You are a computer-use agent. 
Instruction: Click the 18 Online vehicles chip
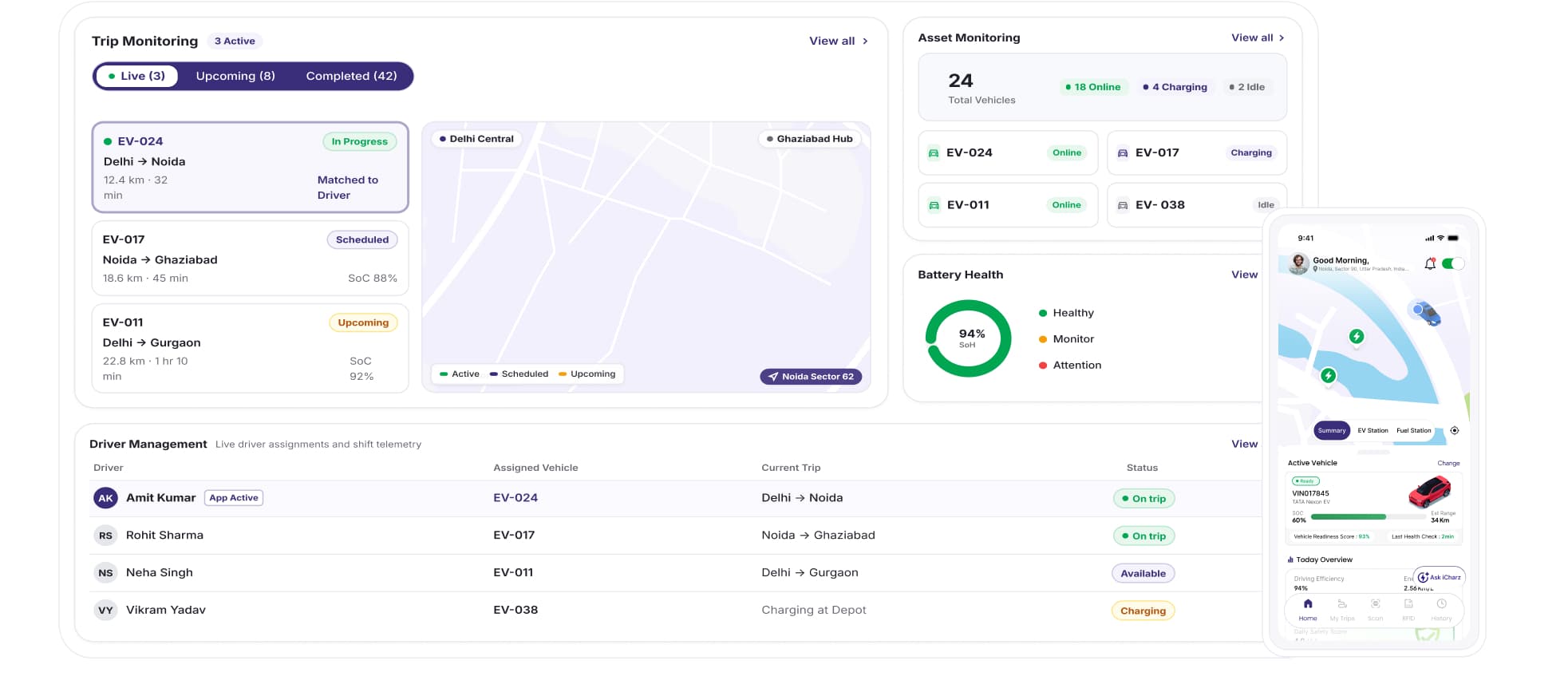click(x=1093, y=87)
